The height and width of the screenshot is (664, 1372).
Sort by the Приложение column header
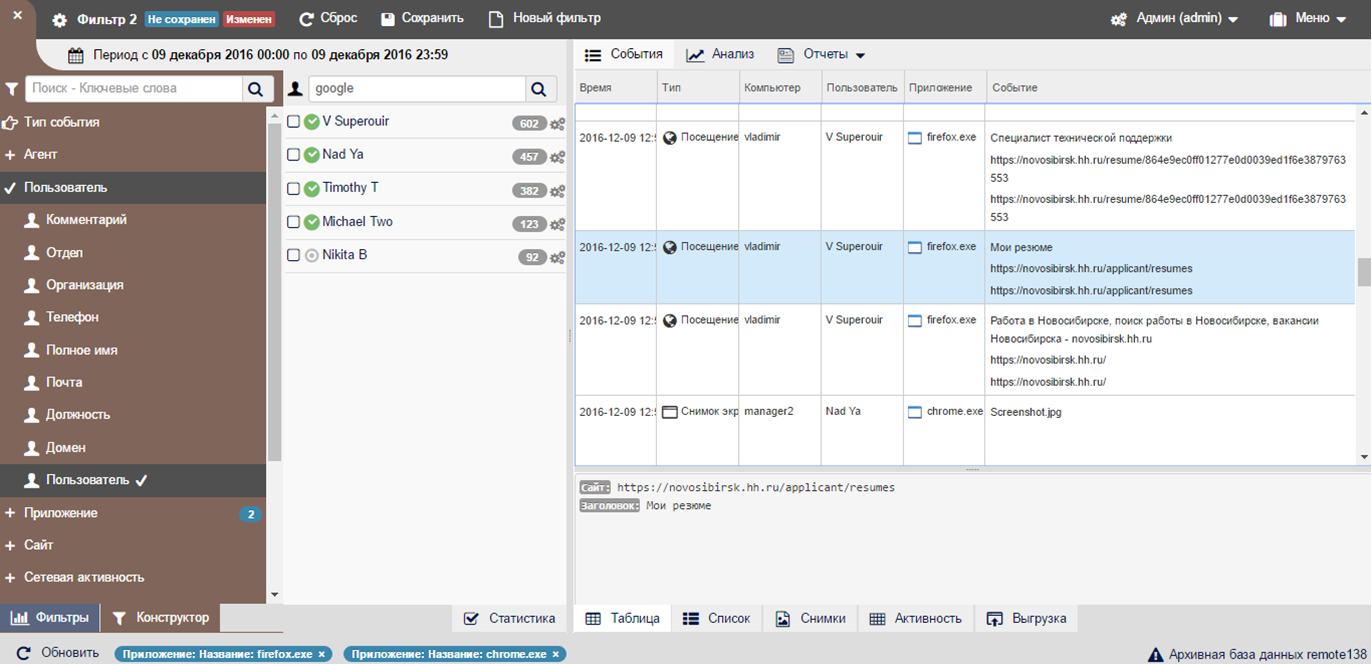(944, 88)
